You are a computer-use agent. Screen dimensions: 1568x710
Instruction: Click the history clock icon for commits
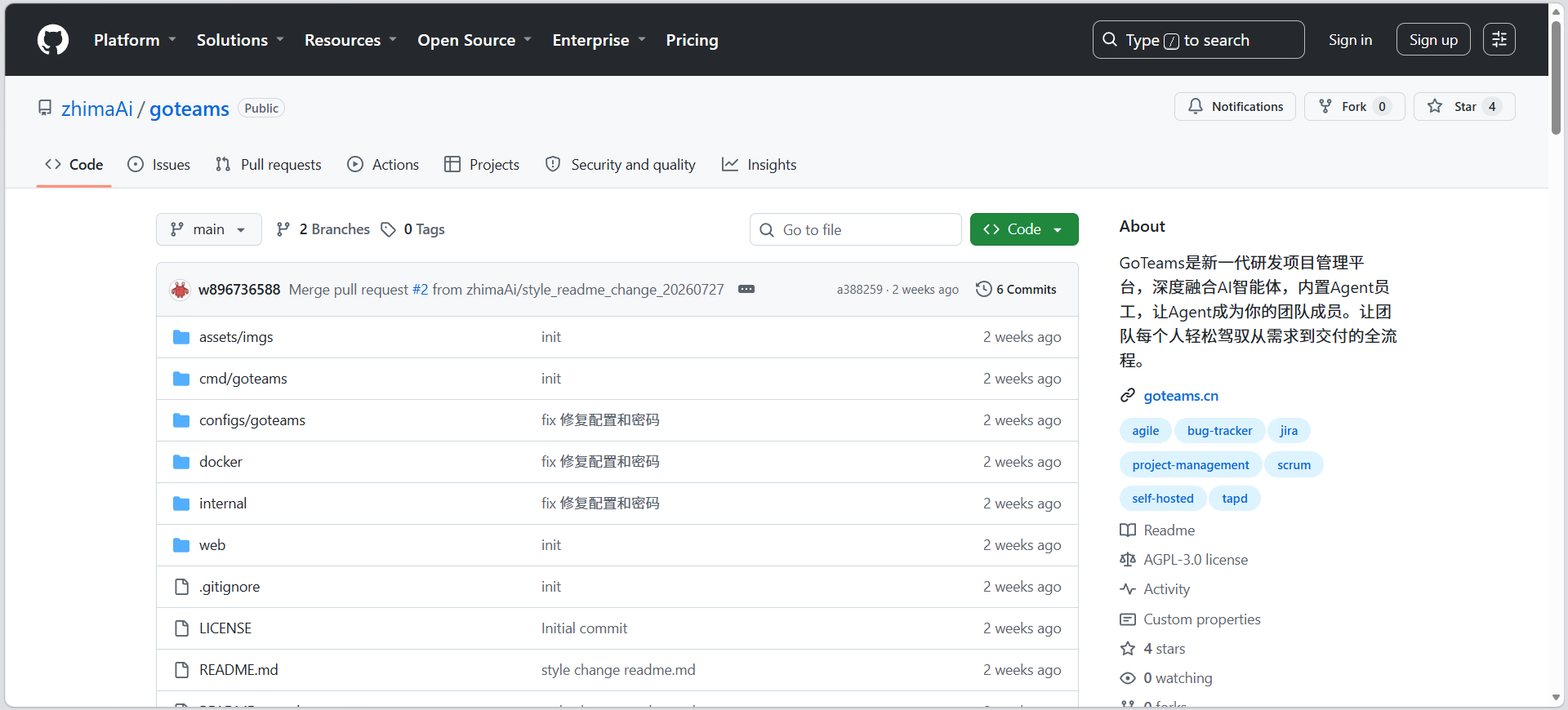pyautogui.click(x=984, y=289)
